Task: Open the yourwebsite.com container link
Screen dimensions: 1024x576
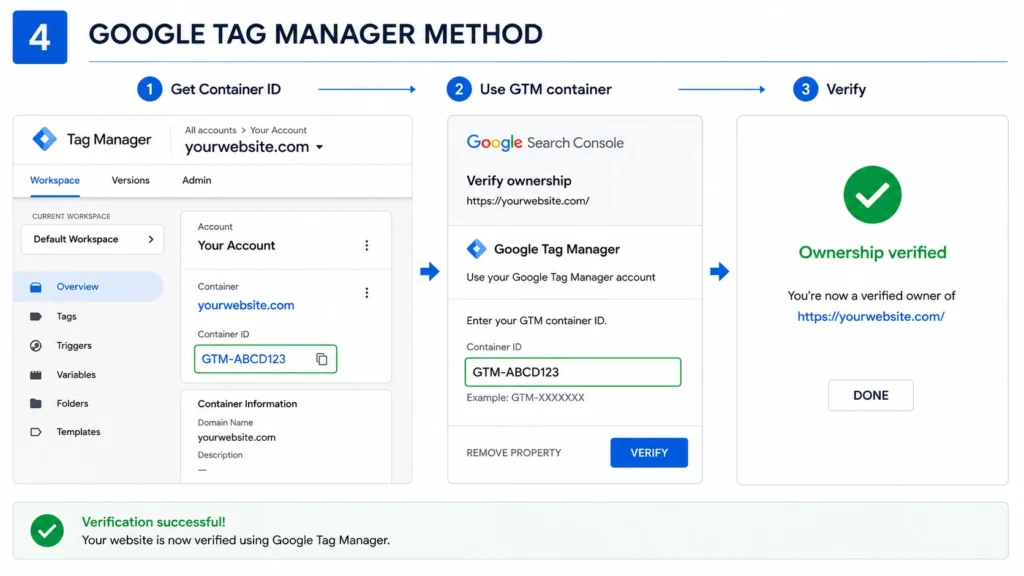Action: (x=246, y=305)
